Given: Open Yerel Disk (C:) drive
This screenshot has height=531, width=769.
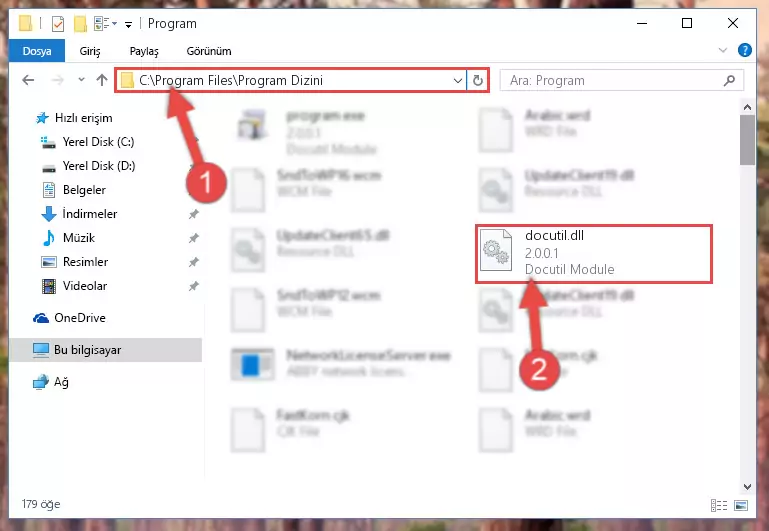Looking at the screenshot, I should [98, 142].
